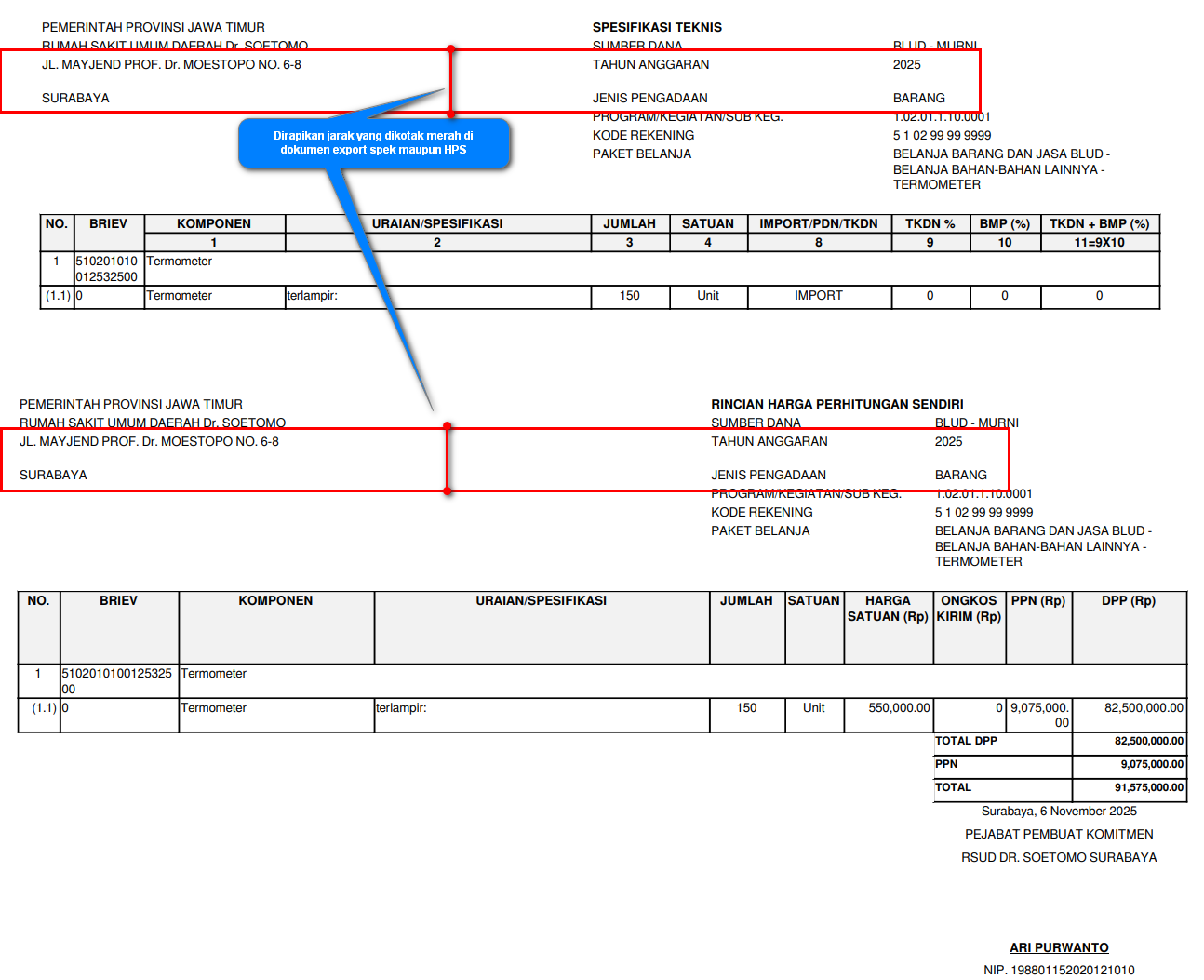Select the JL. MAYJEND PROF. address in top header

[171, 64]
